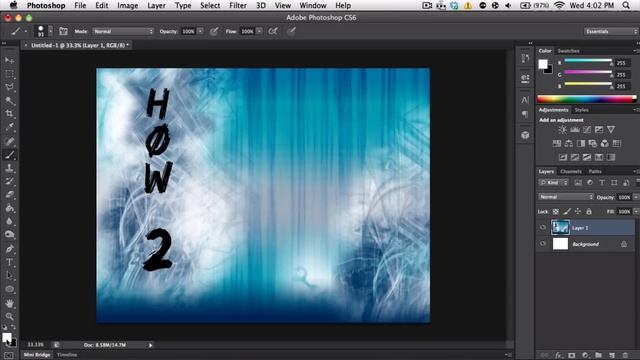Screen dimensions: 640x360
Task: Switch to the Styles tab
Action: coord(581,110)
